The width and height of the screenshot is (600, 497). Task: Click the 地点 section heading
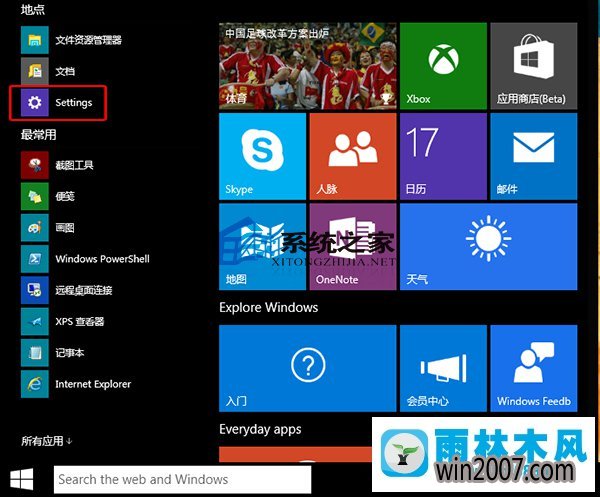33,9
